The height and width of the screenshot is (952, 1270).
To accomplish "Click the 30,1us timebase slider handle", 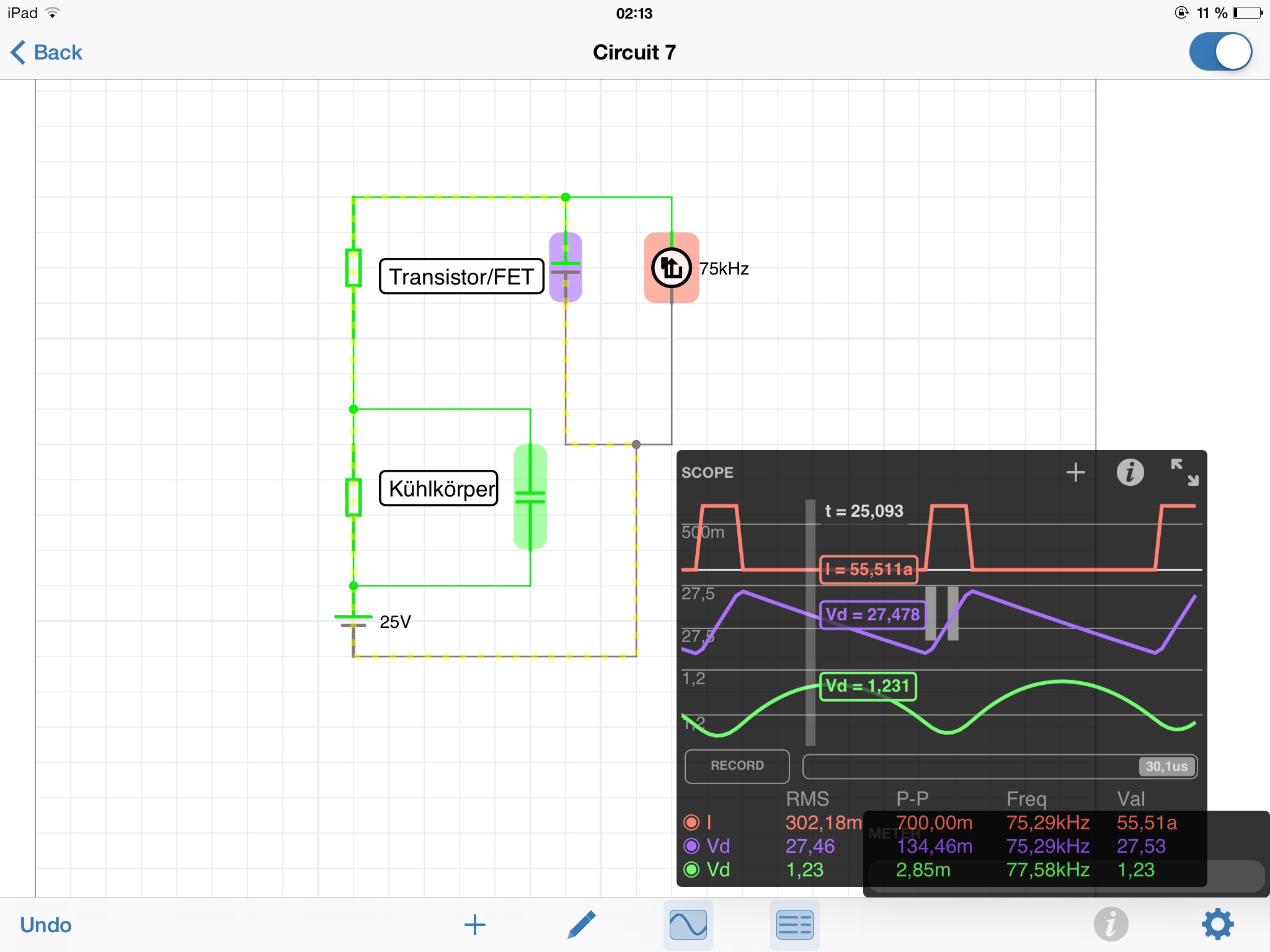I will 1166,767.
